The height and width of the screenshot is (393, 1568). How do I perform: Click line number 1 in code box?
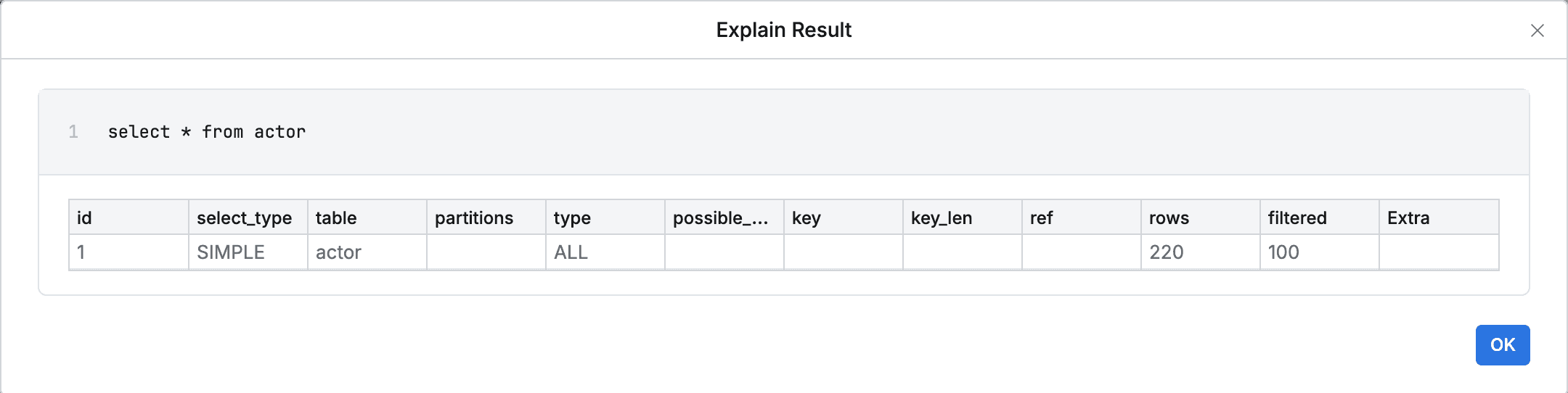[x=73, y=132]
